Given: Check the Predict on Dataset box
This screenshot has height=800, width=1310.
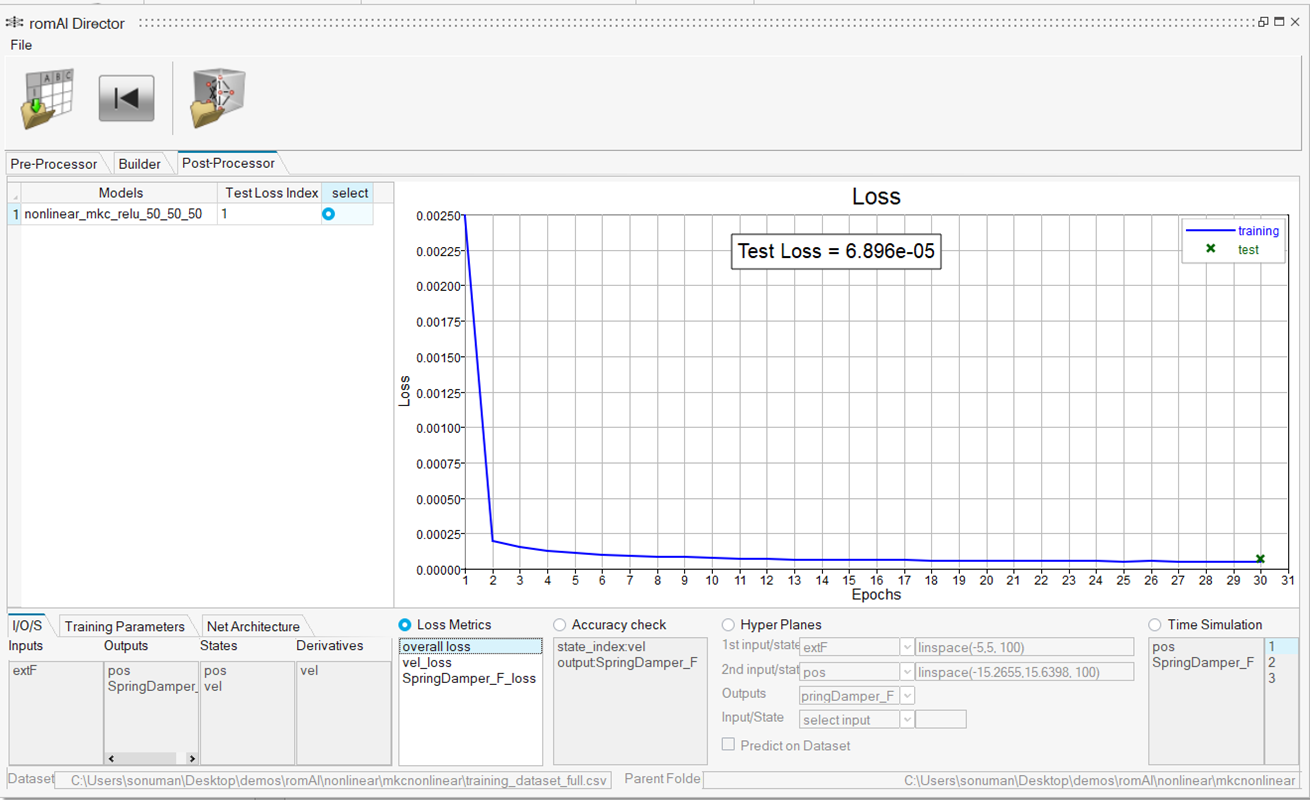Looking at the screenshot, I should pos(728,745).
